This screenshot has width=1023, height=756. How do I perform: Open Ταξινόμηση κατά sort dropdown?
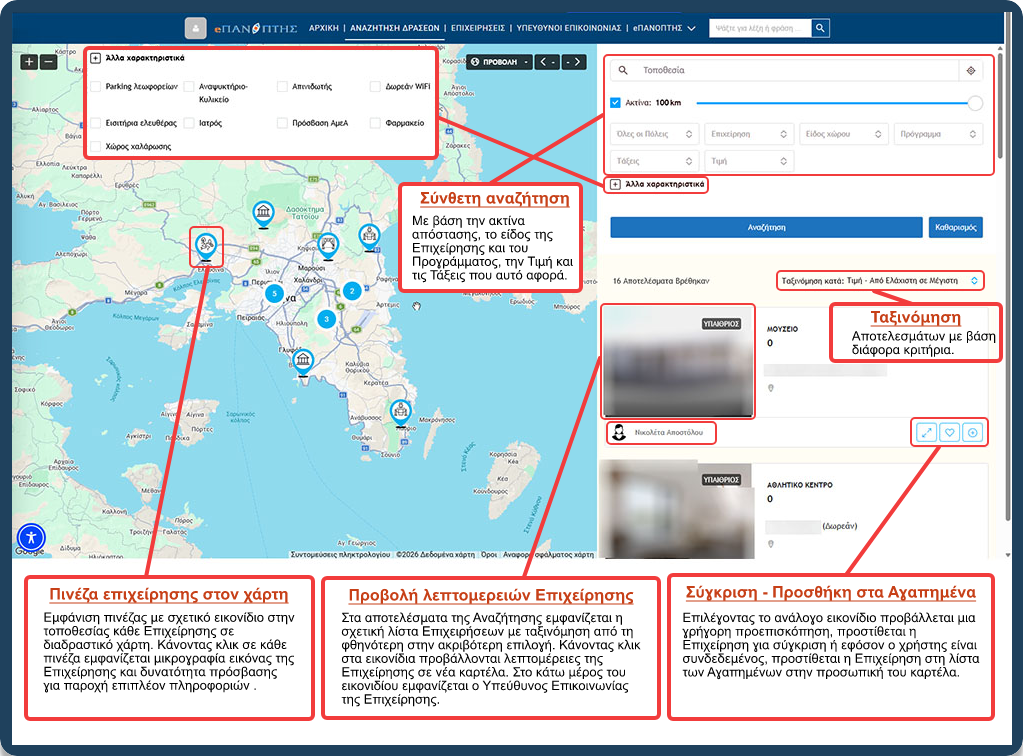tap(879, 280)
